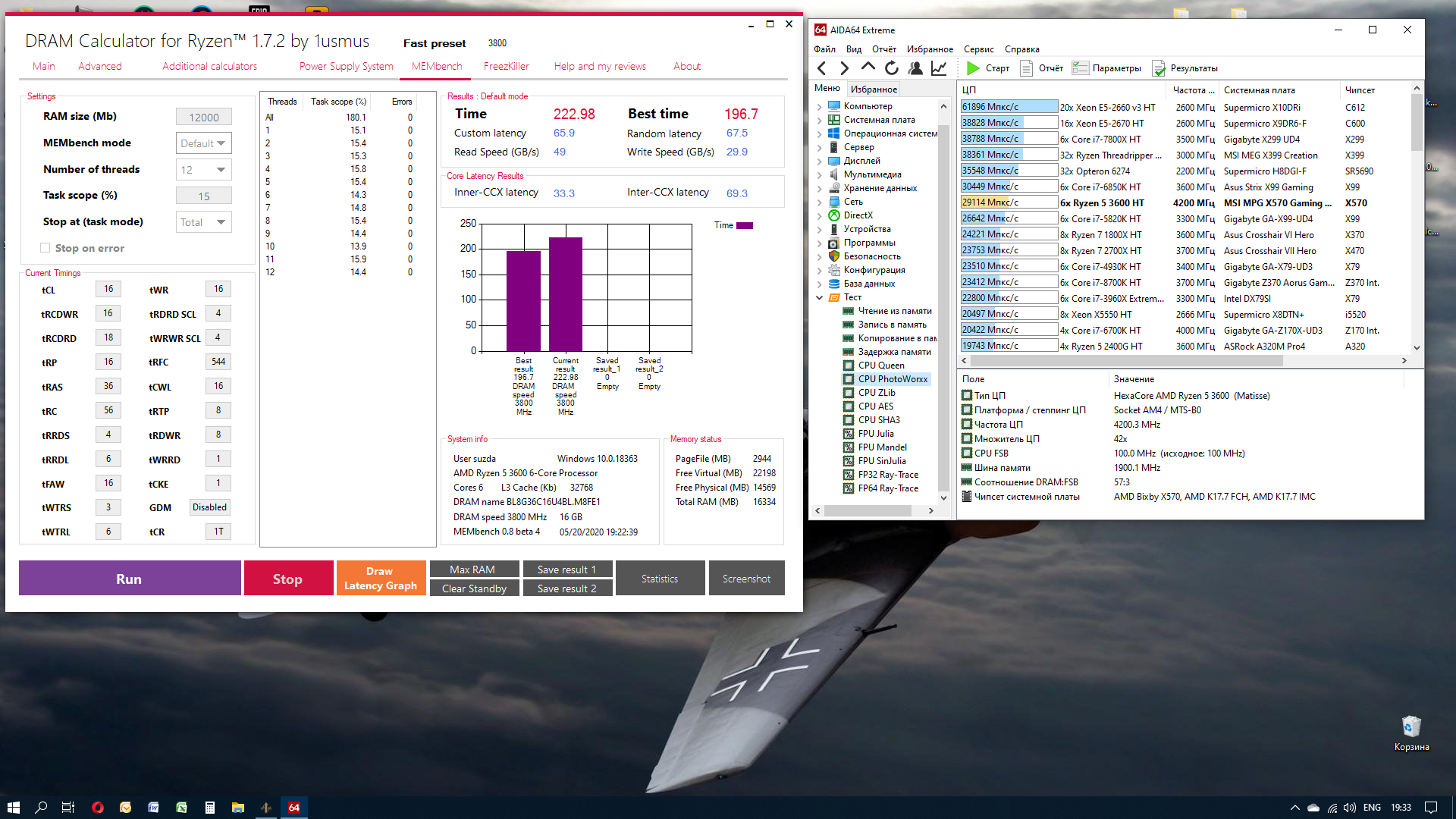Viewport: 1456px width, 819px height.
Task: Click the purple Time legend swatch
Action: [x=744, y=225]
